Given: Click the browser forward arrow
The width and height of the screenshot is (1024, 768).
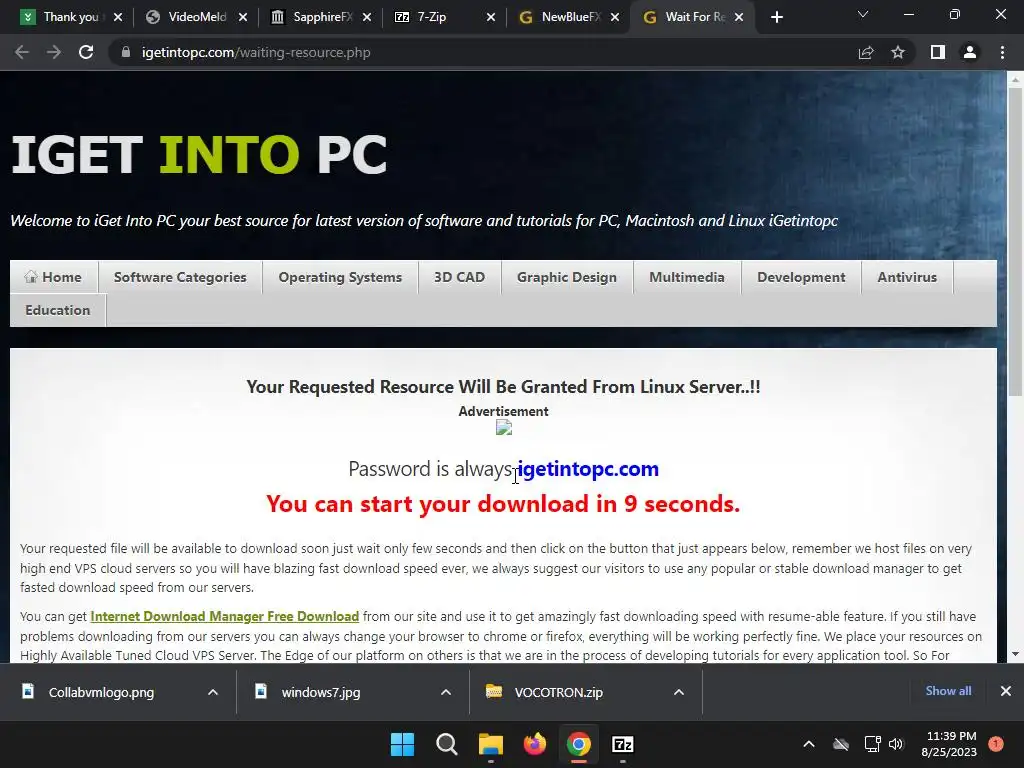Looking at the screenshot, I should tap(54, 52).
